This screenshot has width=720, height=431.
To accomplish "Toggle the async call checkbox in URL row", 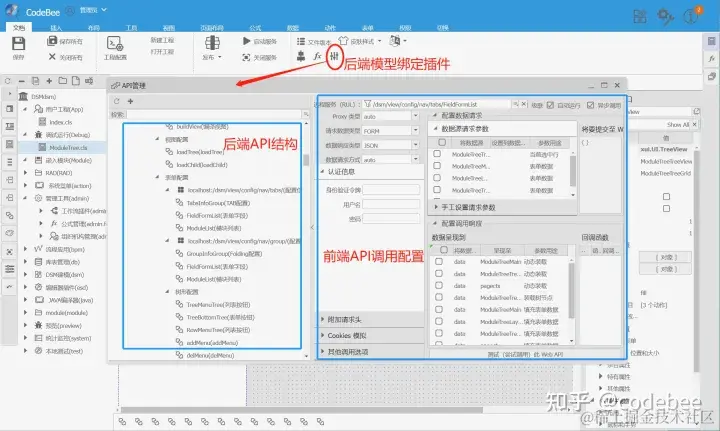I will [591, 105].
